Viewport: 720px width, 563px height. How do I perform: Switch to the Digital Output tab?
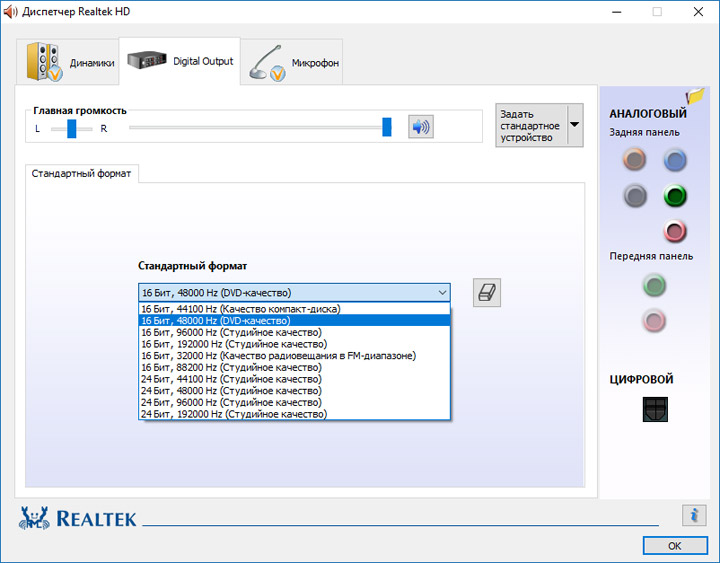[180, 61]
